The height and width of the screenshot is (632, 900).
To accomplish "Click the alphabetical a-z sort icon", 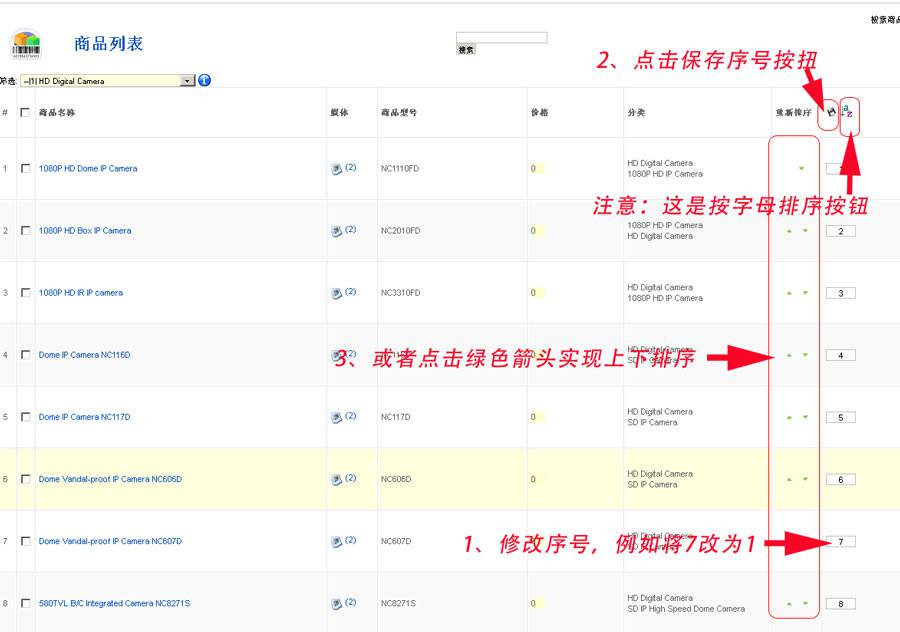I will (848, 113).
